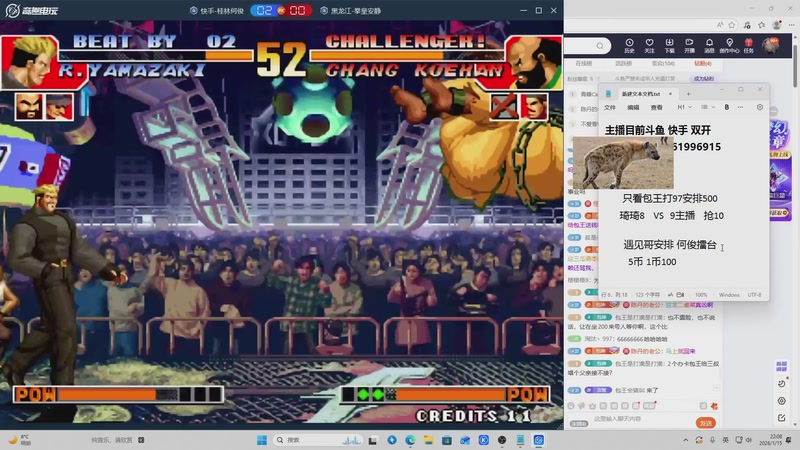Switch to 活跃榜 tab in Douyu panel

623,63
